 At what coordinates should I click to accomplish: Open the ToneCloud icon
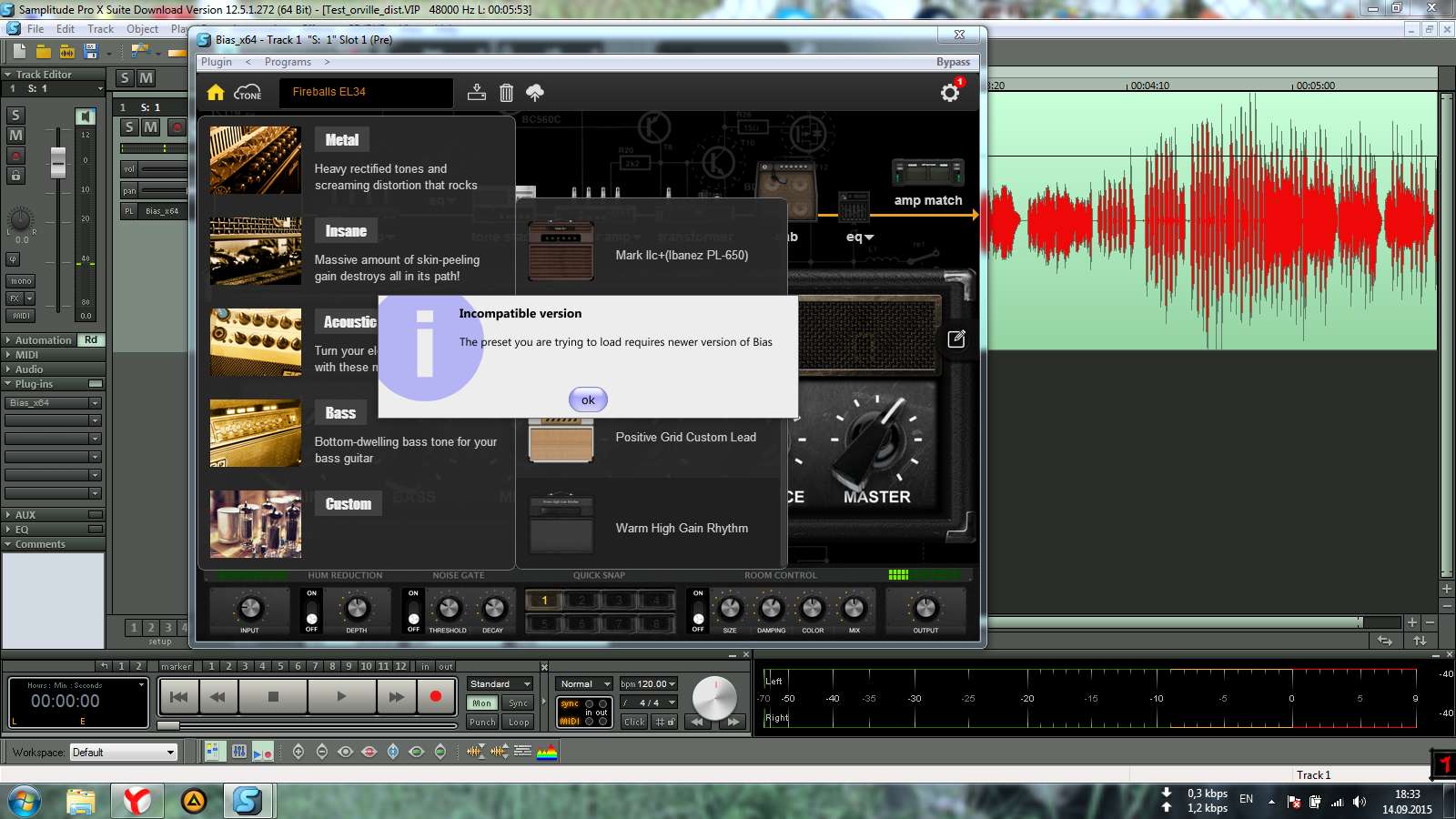(248, 92)
